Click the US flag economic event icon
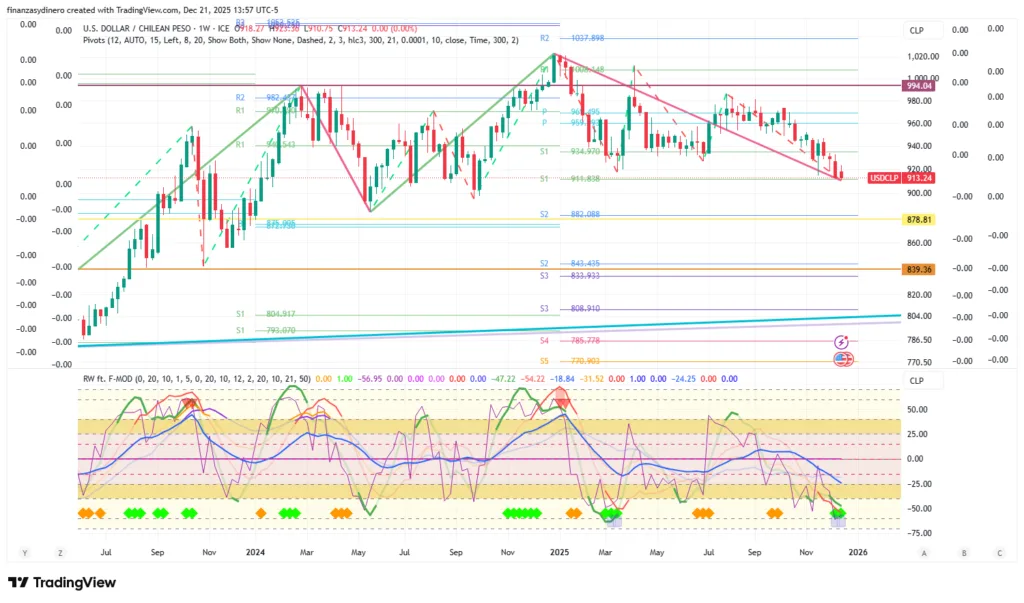 point(842,358)
